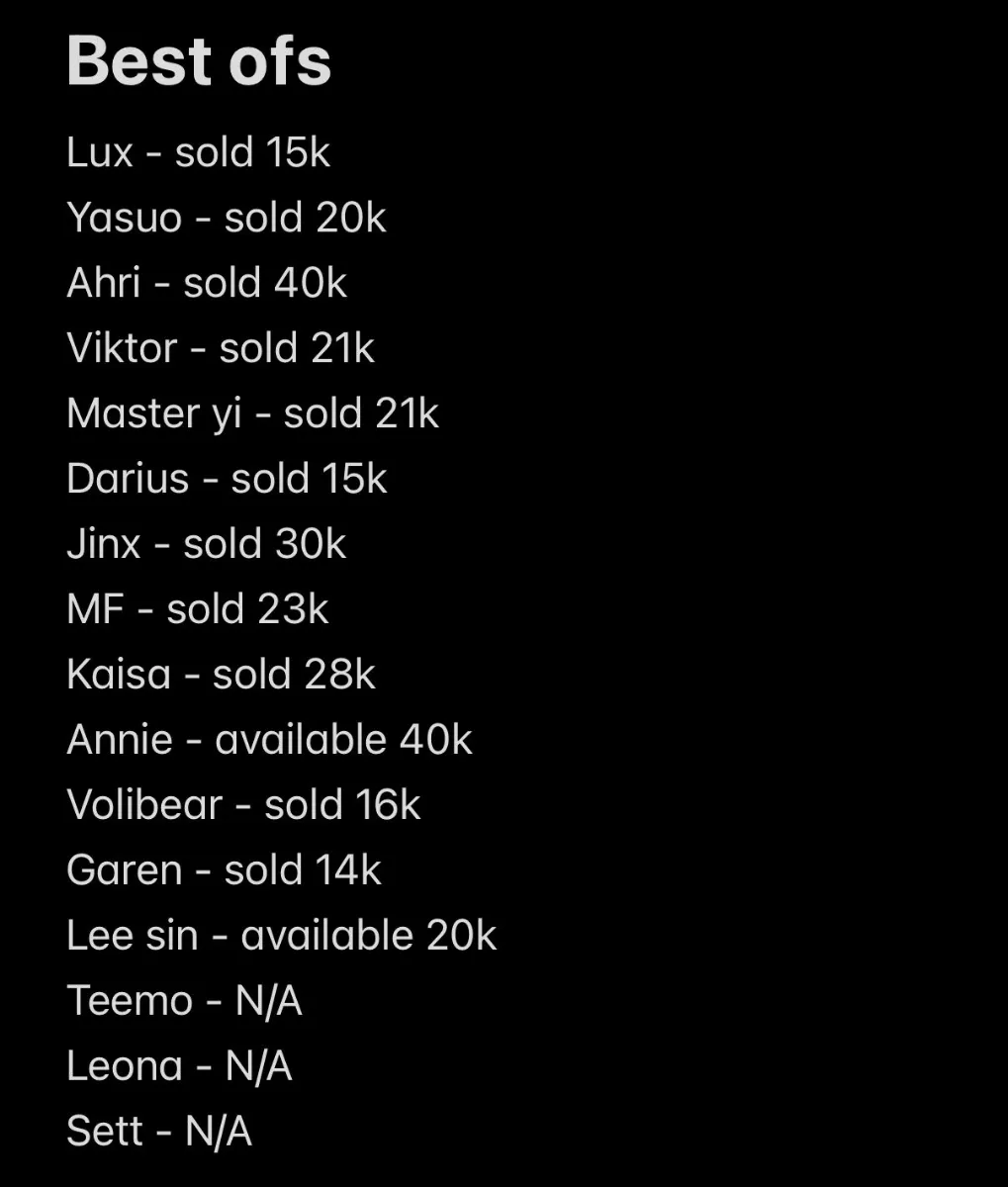Click the MF sold 23k line

pyautogui.click(x=197, y=609)
